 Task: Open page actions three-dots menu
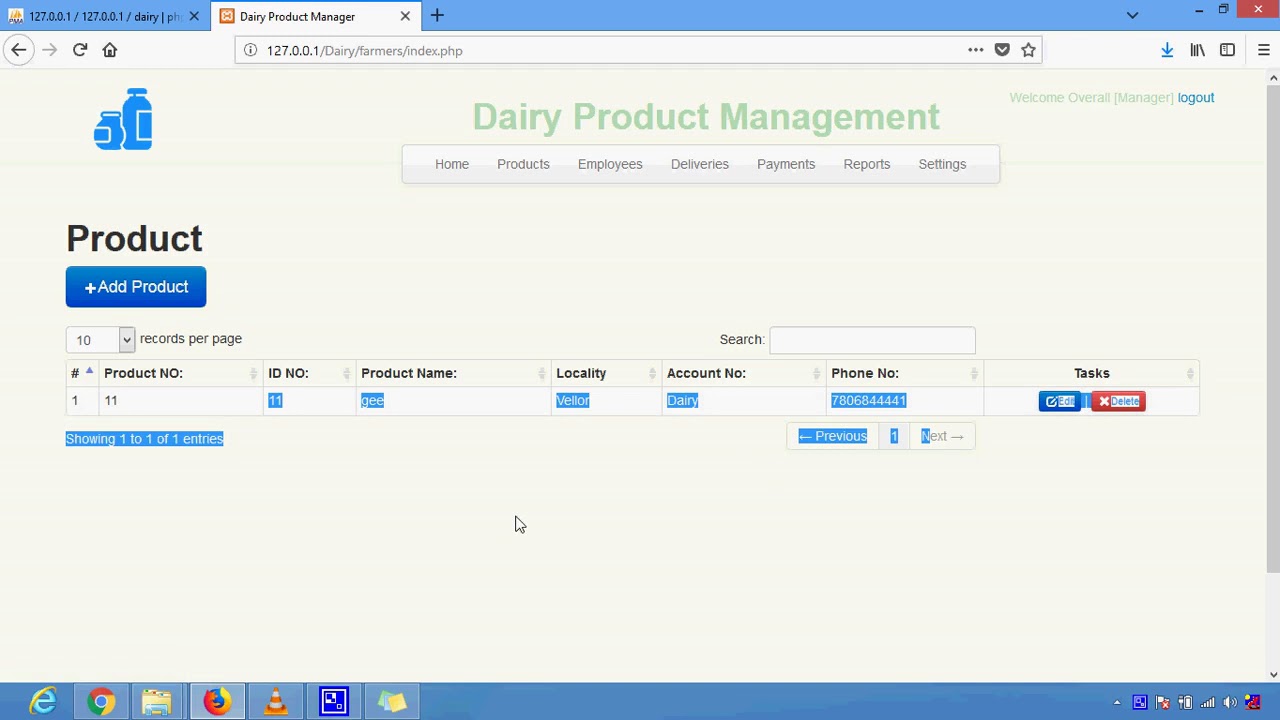(x=975, y=50)
